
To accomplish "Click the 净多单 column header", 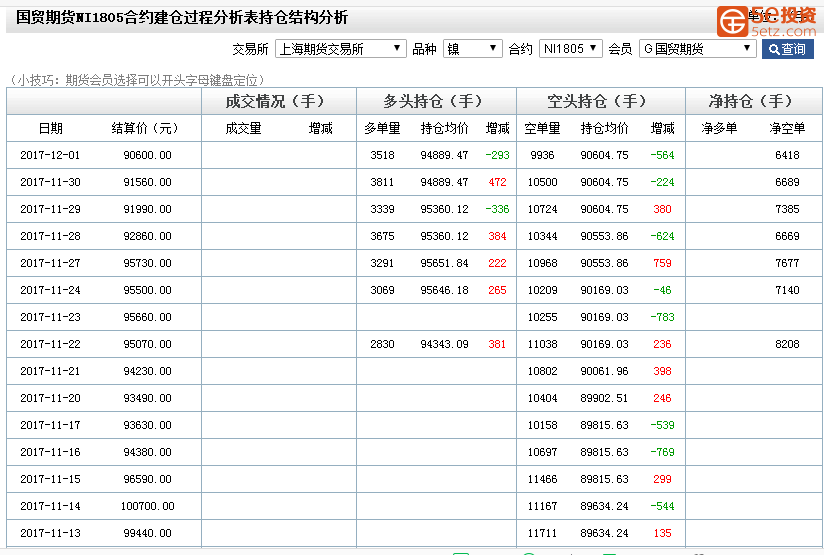I will 719,128.
